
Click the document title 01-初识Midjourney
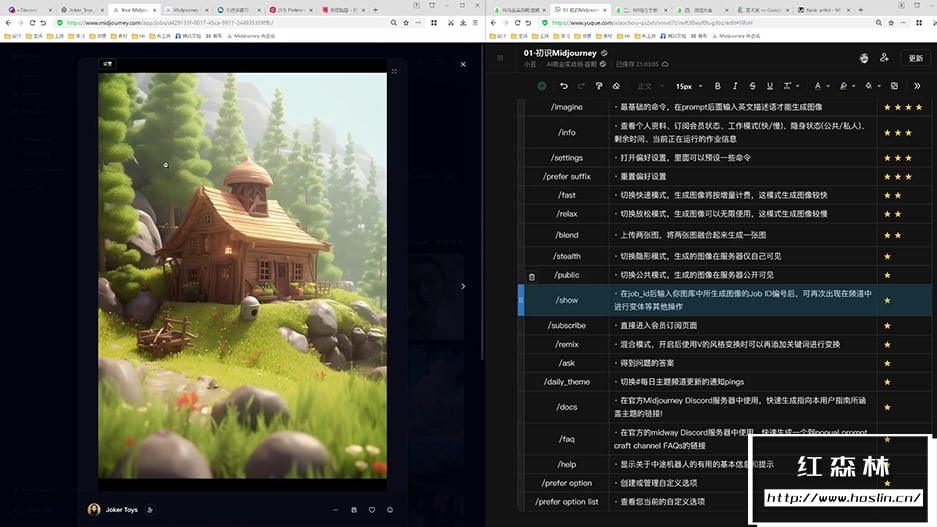[560, 53]
